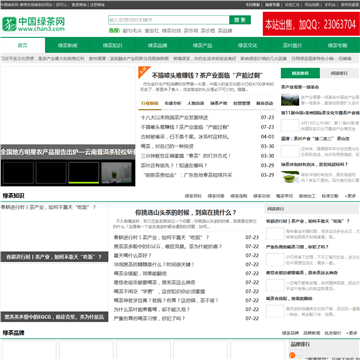Screen dimensions: 360x360
Task: Open the 绿茶产品 navigation menu item
Action: tap(202, 45)
